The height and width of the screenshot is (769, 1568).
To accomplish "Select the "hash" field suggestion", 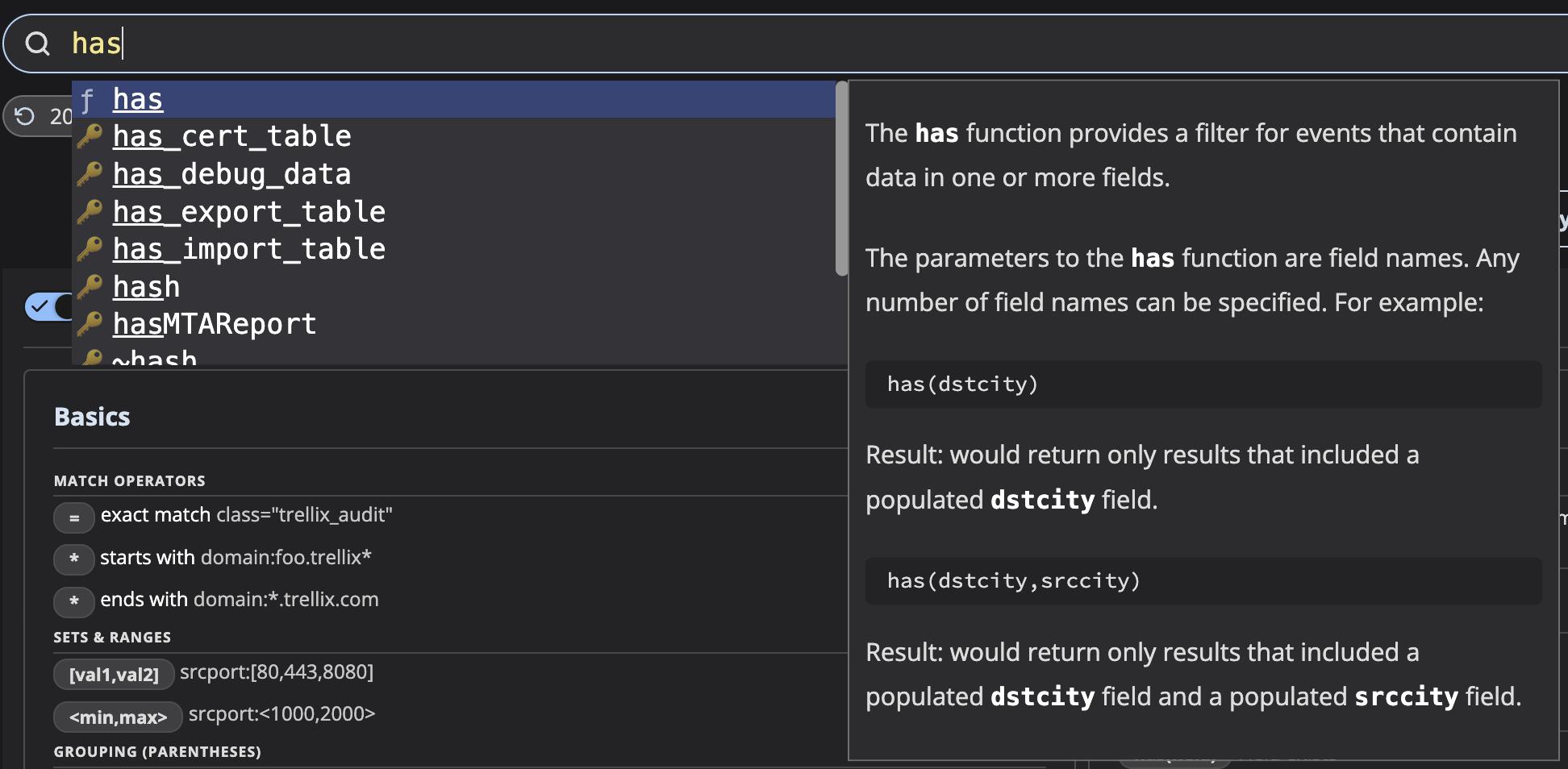I will [454, 286].
